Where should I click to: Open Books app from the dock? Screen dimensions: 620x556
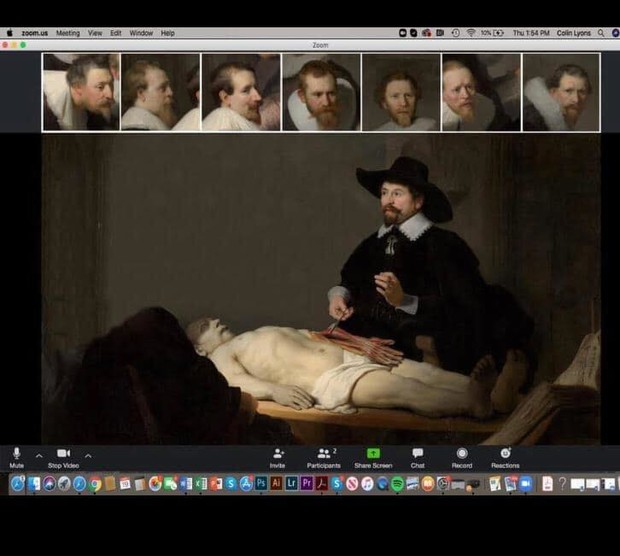tap(427, 484)
